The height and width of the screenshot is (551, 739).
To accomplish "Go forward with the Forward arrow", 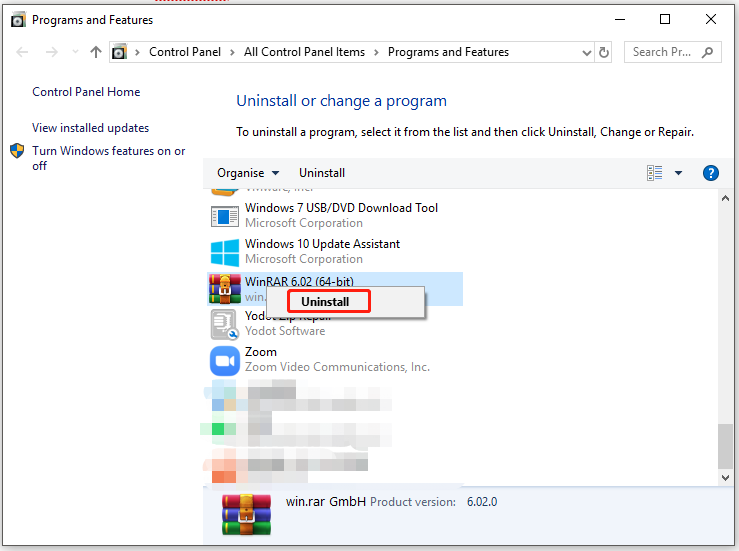I will pos(52,52).
